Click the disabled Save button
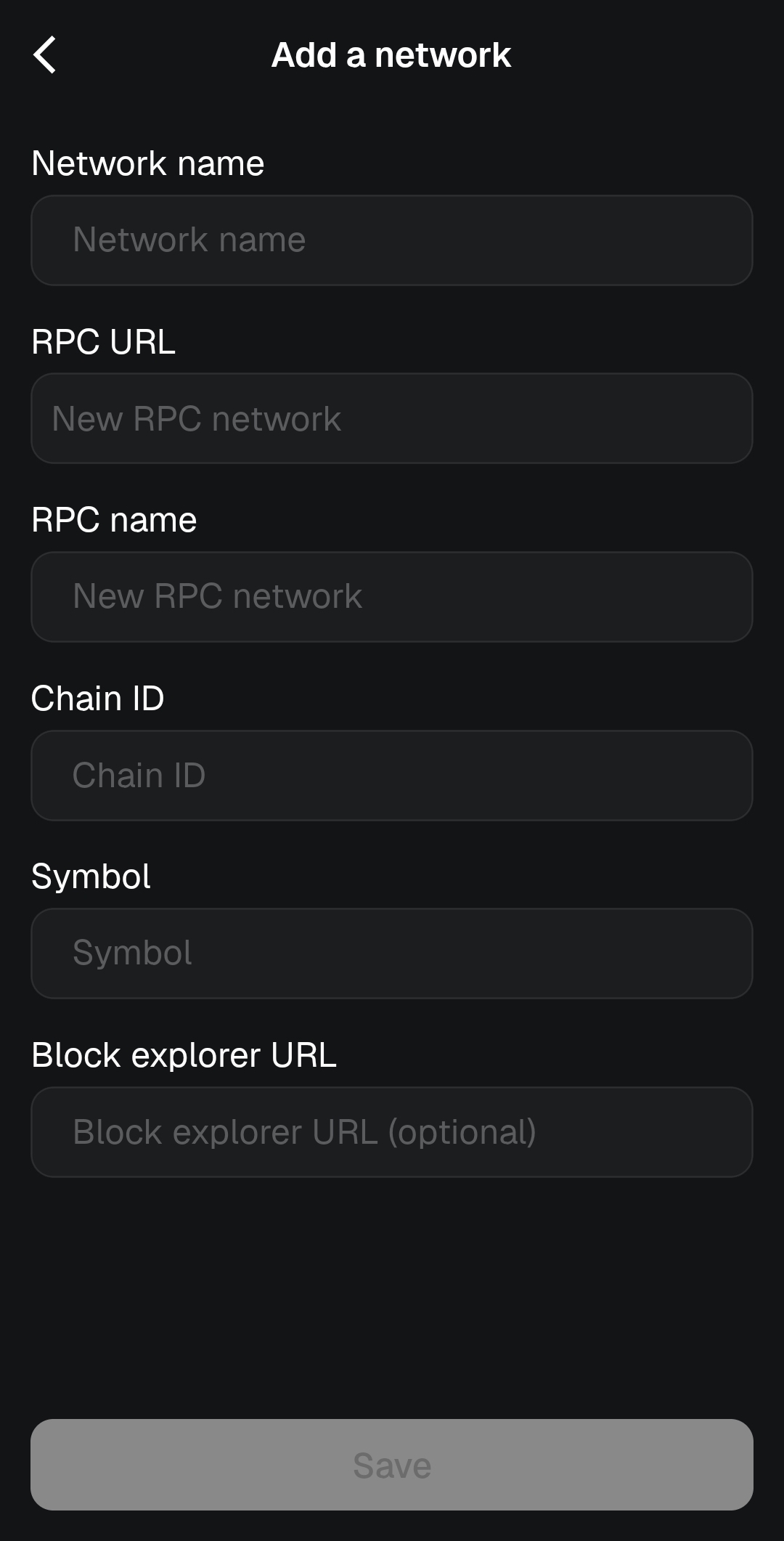Screen dimensions: 784x1541 pyautogui.click(x=392, y=1465)
